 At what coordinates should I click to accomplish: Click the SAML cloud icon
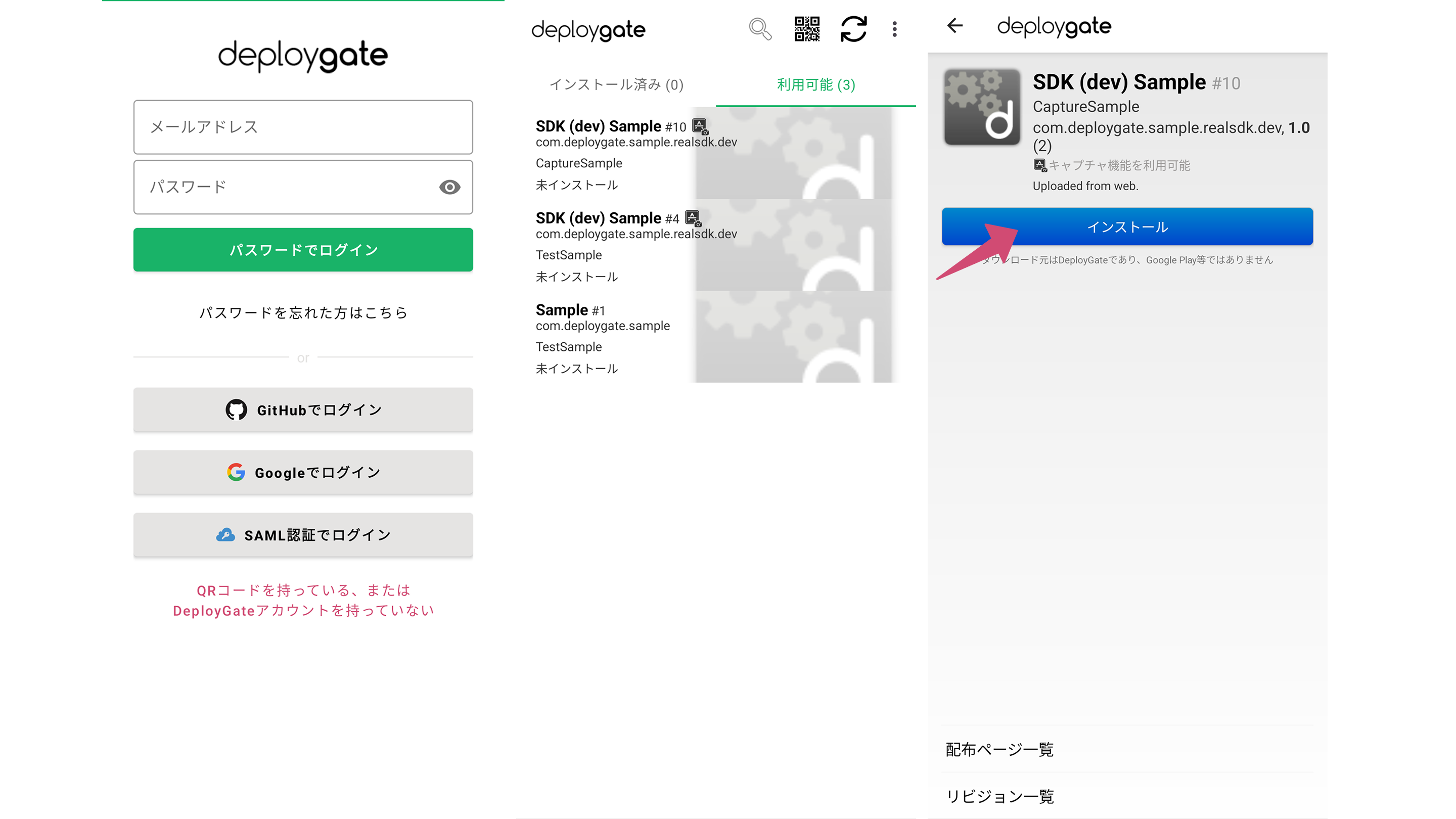[226, 535]
